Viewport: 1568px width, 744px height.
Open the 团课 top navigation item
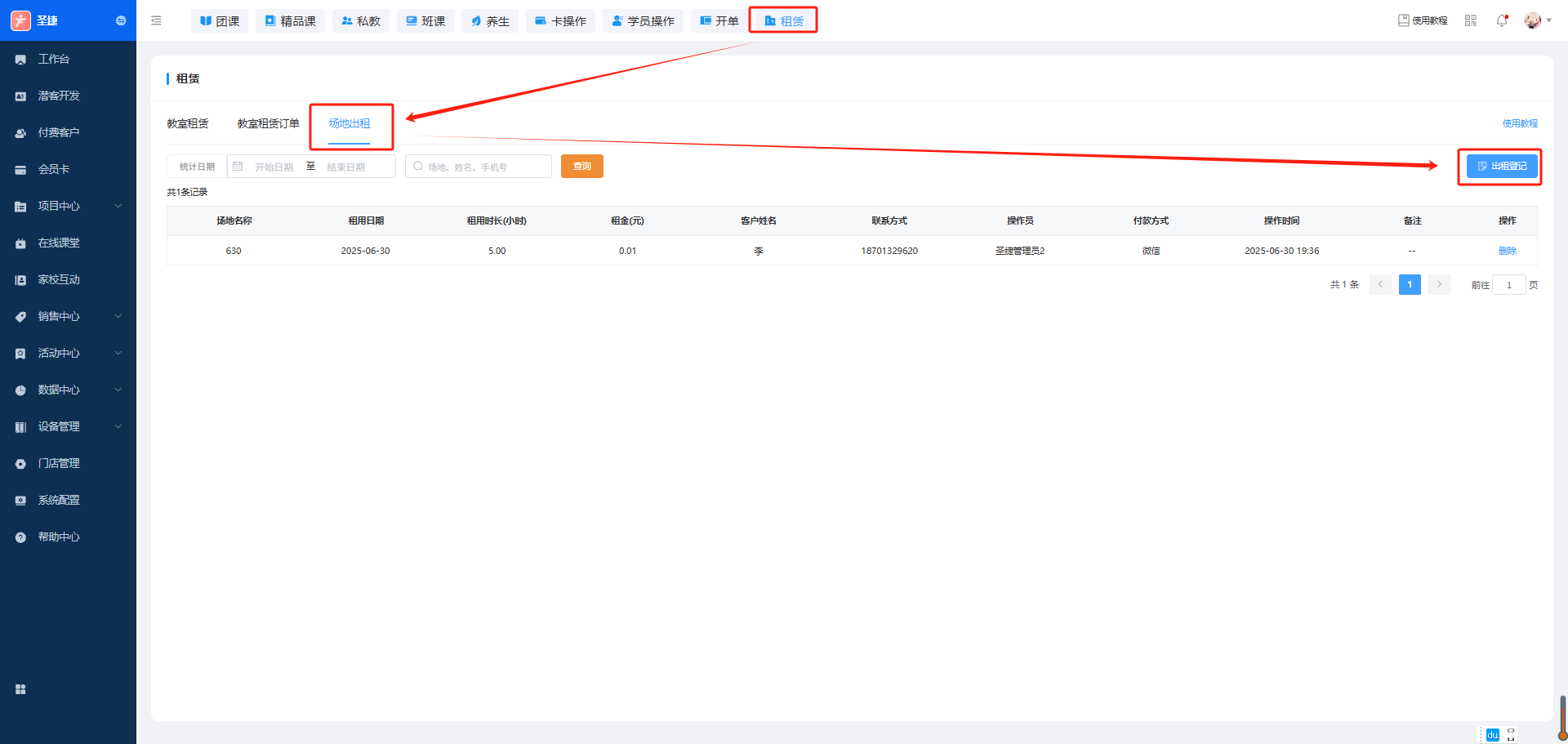coord(220,20)
